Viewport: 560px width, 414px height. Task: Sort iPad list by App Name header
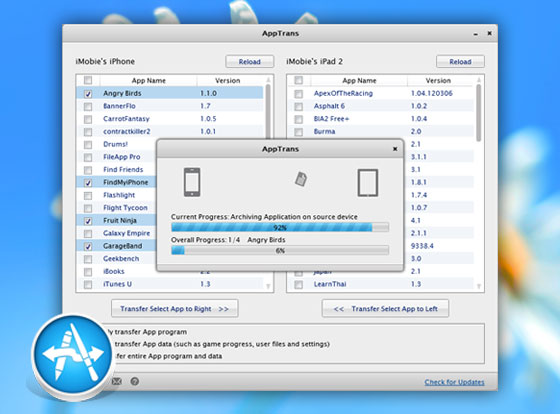(359, 80)
